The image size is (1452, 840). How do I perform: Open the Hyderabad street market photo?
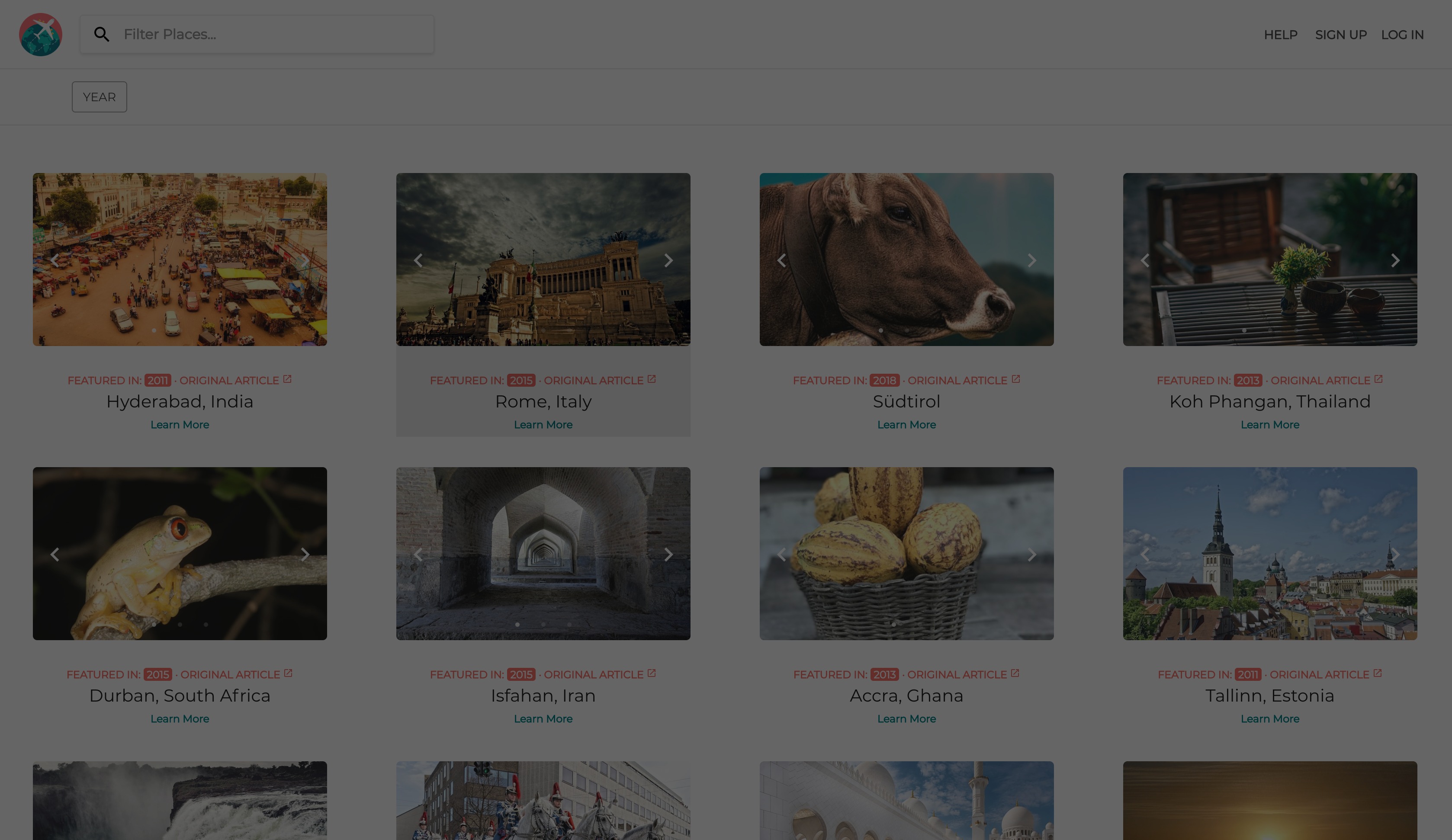pos(180,259)
